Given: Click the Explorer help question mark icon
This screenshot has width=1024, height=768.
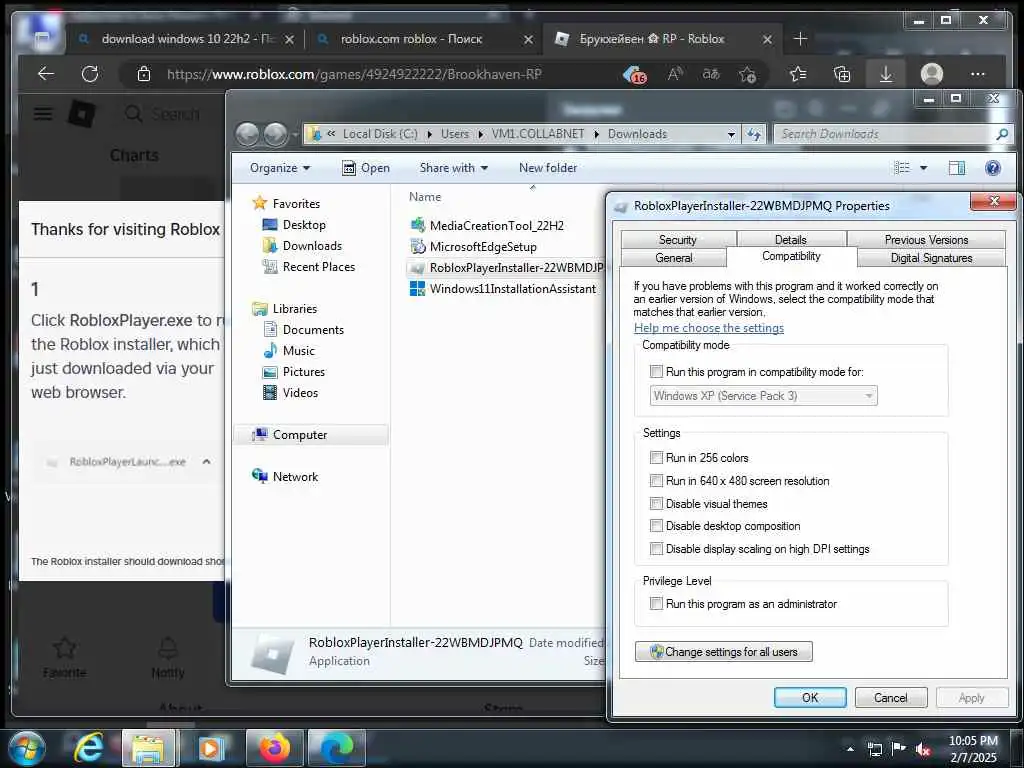Looking at the screenshot, I should pyautogui.click(x=993, y=168).
